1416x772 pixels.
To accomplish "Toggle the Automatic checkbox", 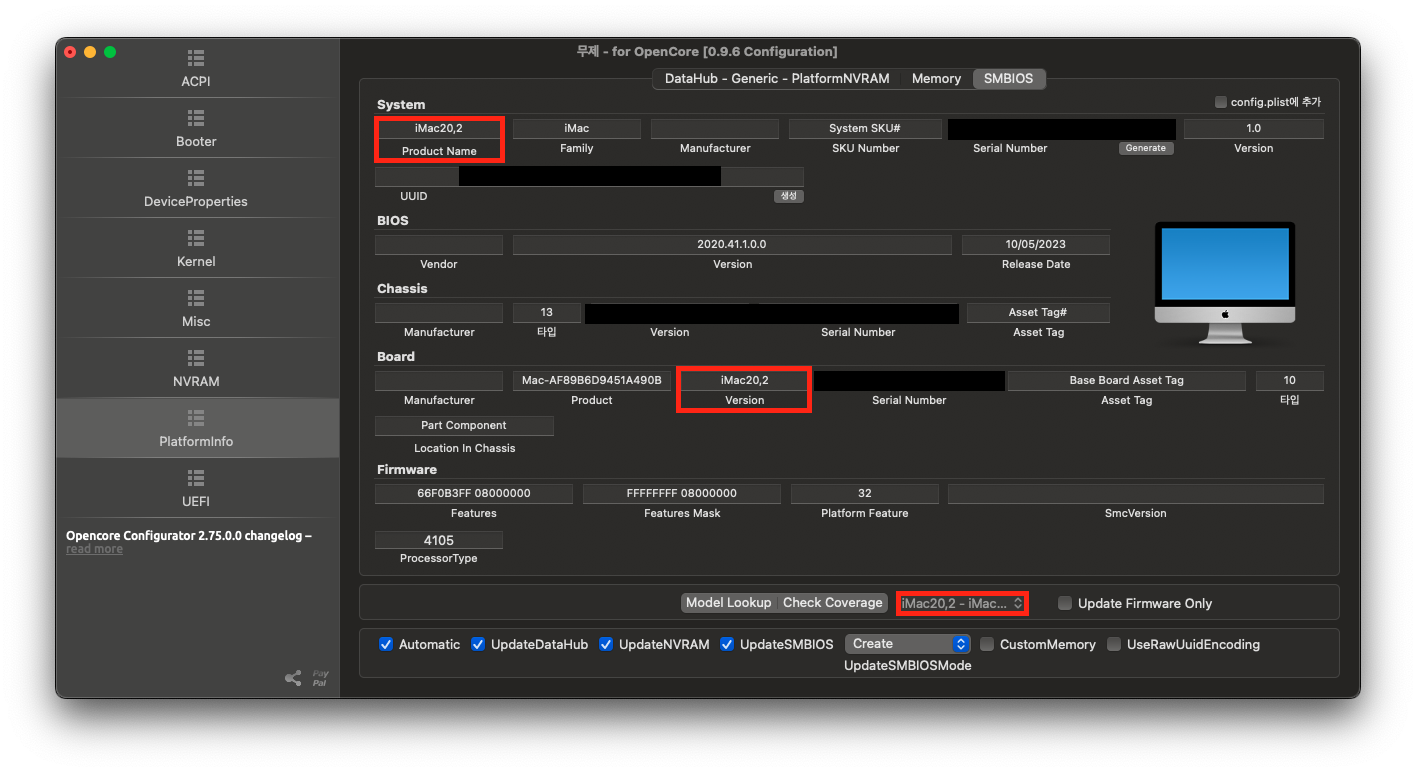I will pyautogui.click(x=386, y=644).
